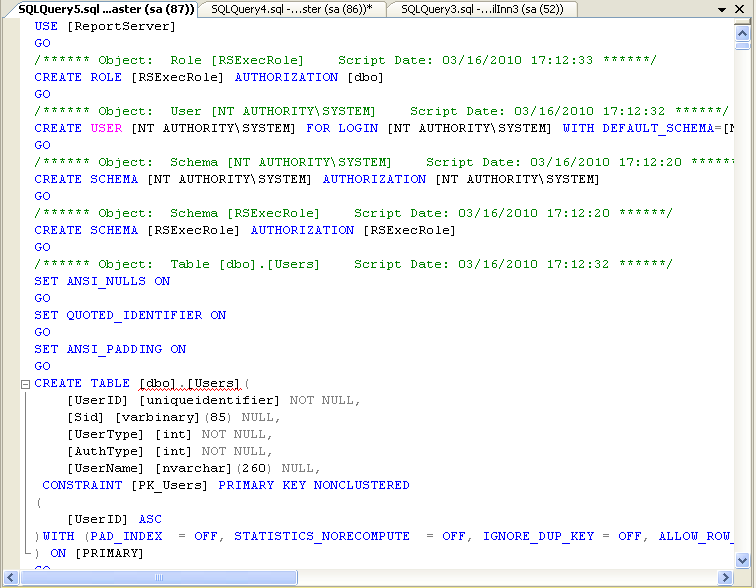Switch to the SQLQuery4.sql tab
The width and height of the screenshot is (756, 588).
(x=292, y=9)
